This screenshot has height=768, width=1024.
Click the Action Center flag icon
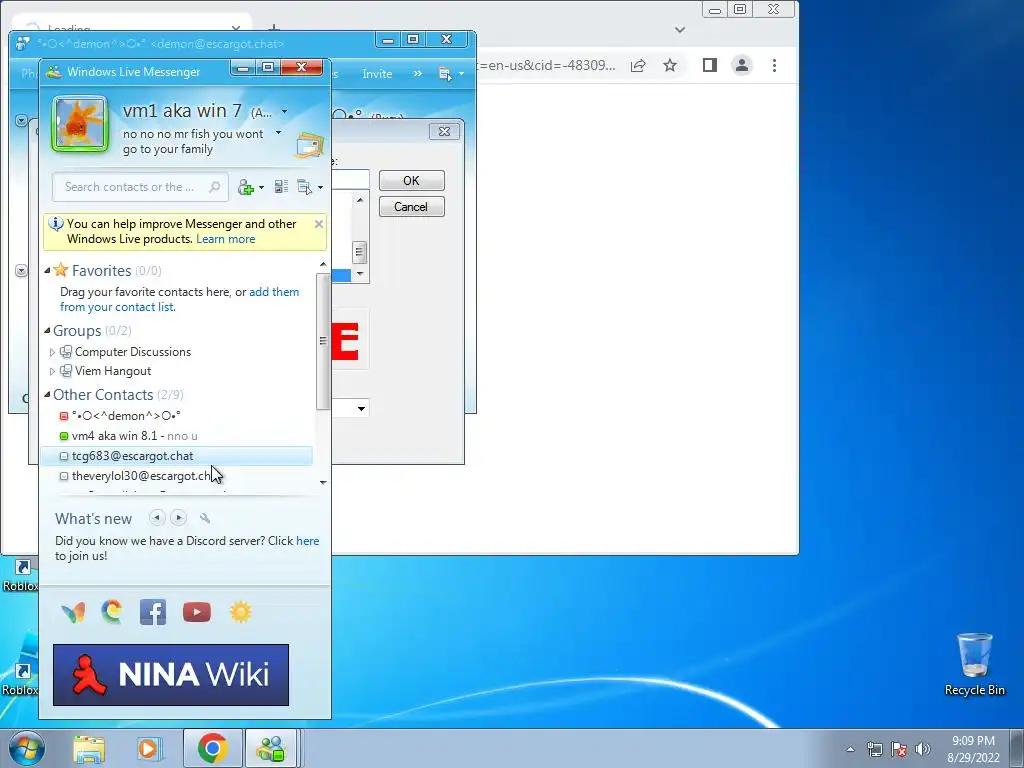[899, 749]
